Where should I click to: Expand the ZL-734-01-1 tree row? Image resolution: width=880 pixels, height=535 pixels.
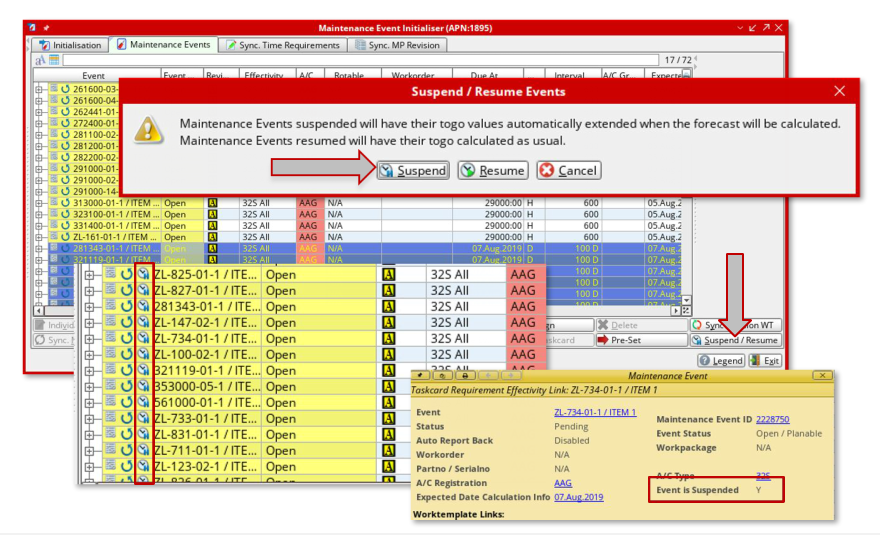point(90,339)
